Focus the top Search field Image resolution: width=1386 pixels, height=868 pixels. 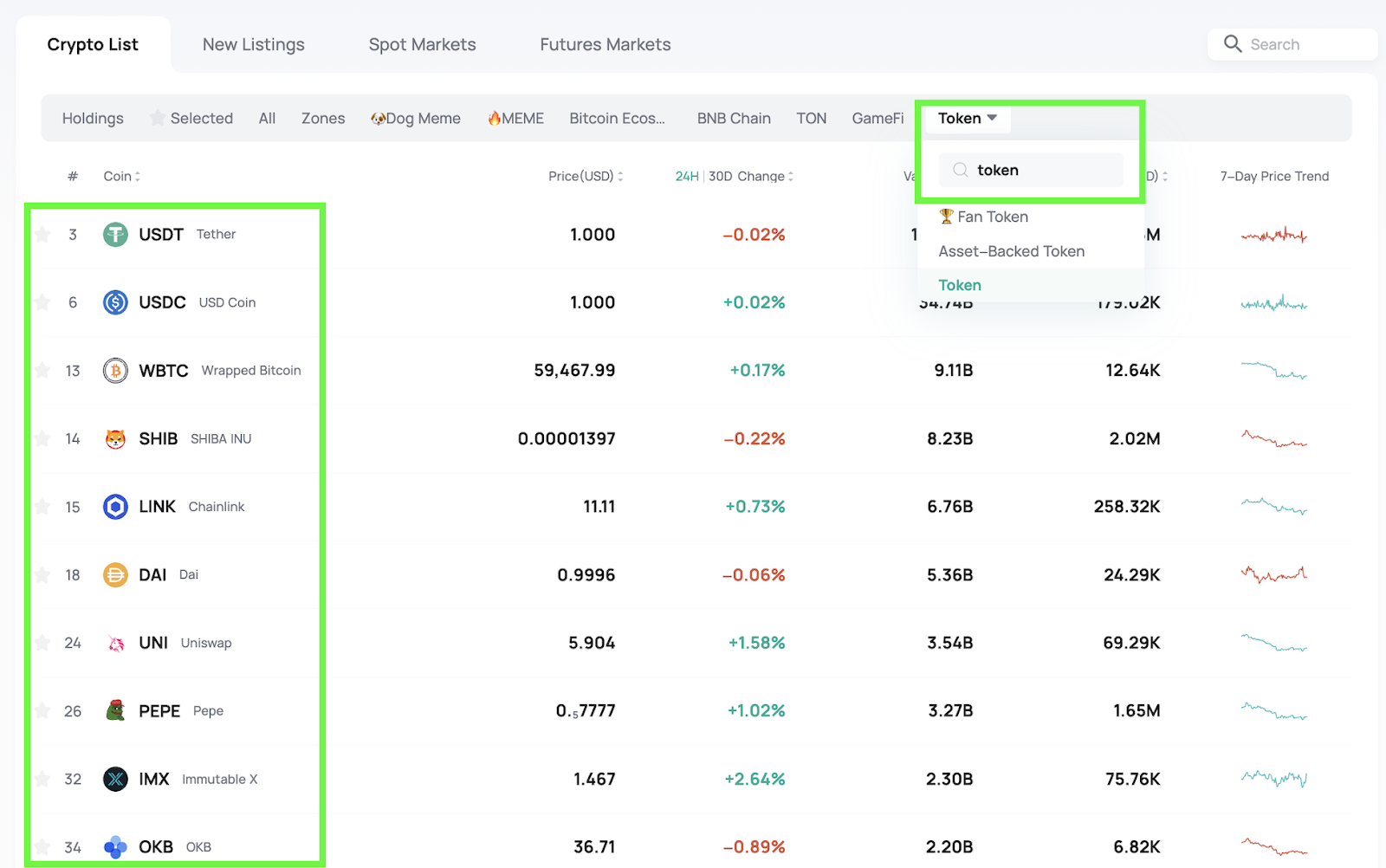pyautogui.click(x=1292, y=44)
